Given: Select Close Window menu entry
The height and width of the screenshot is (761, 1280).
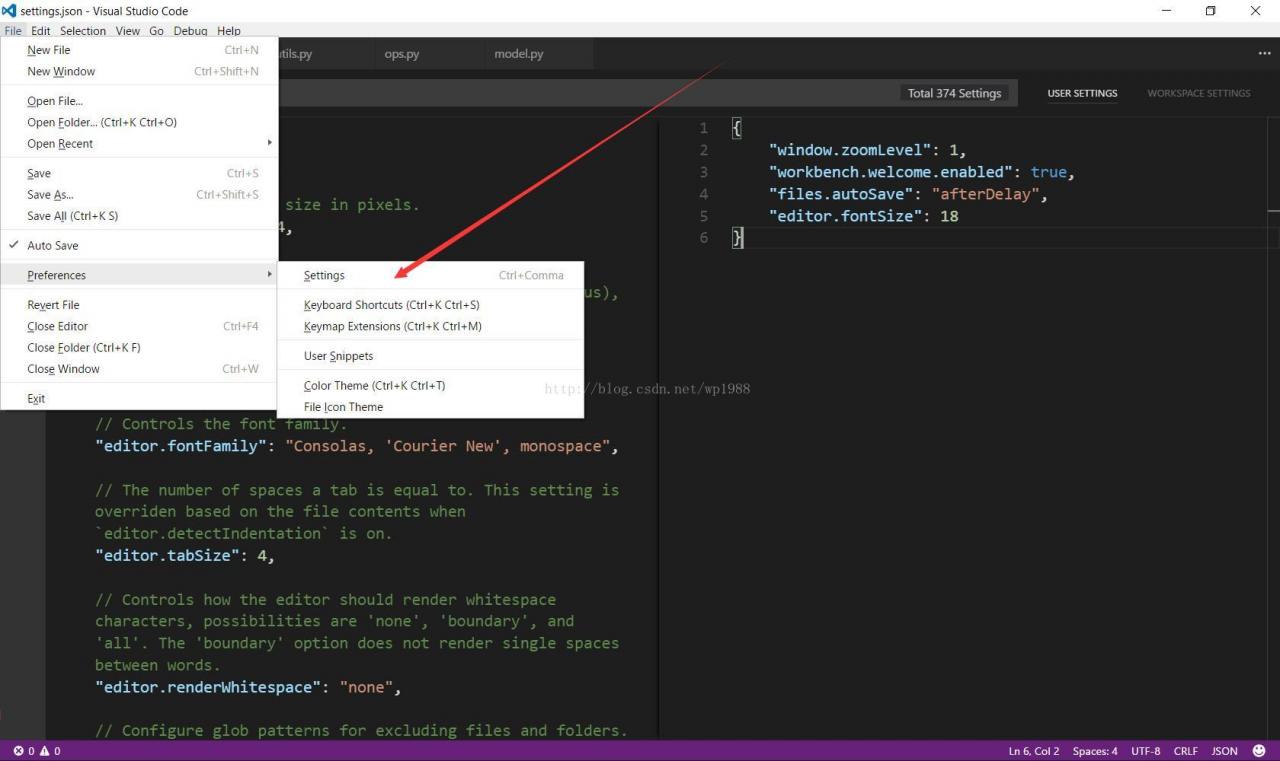Looking at the screenshot, I should click(x=139, y=369).
